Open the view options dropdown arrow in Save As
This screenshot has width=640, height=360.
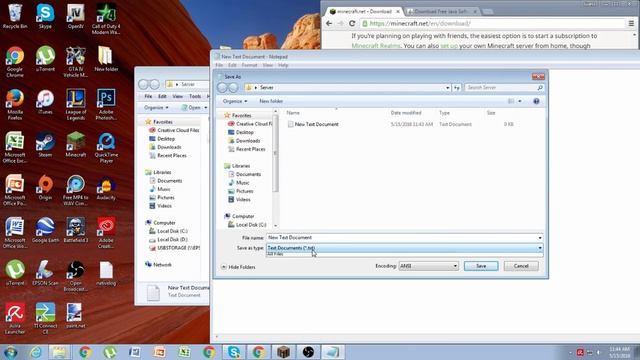pyautogui.click(x=520, y=101)
